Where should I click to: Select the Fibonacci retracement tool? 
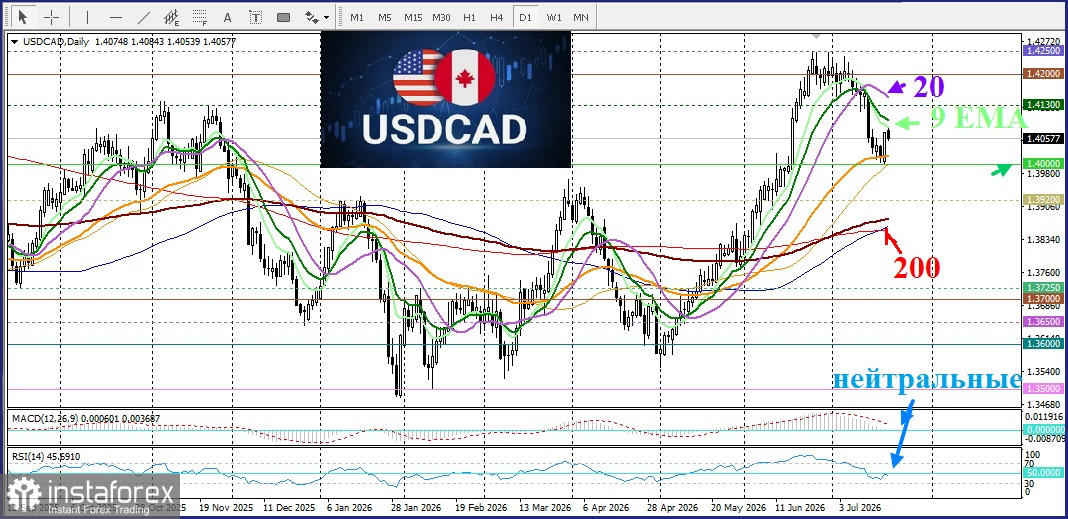click(x=200, y=17)
